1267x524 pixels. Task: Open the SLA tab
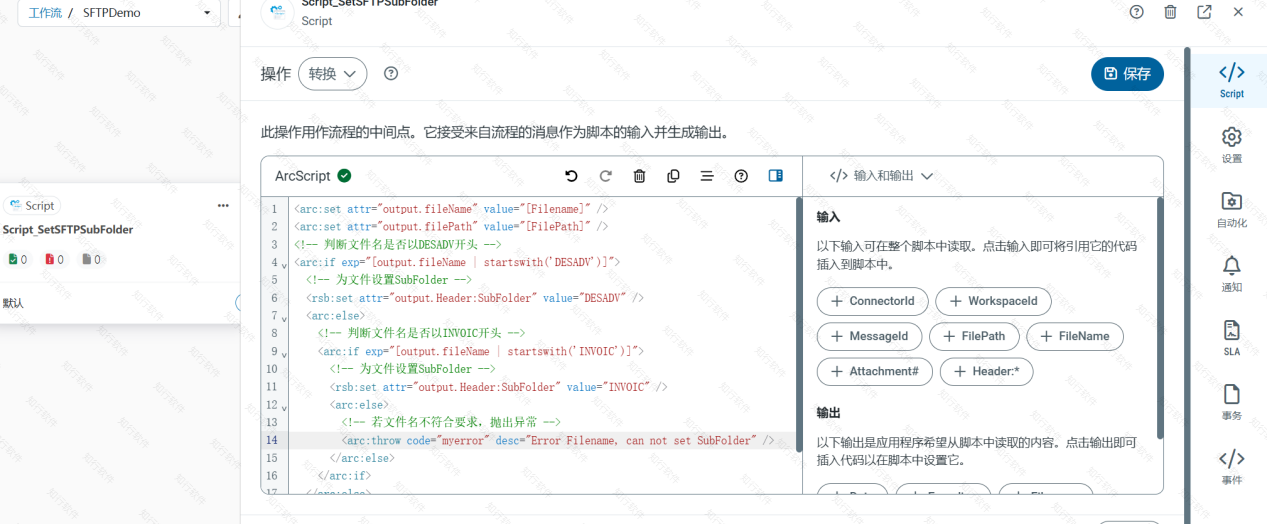(x=1231, y=338)
